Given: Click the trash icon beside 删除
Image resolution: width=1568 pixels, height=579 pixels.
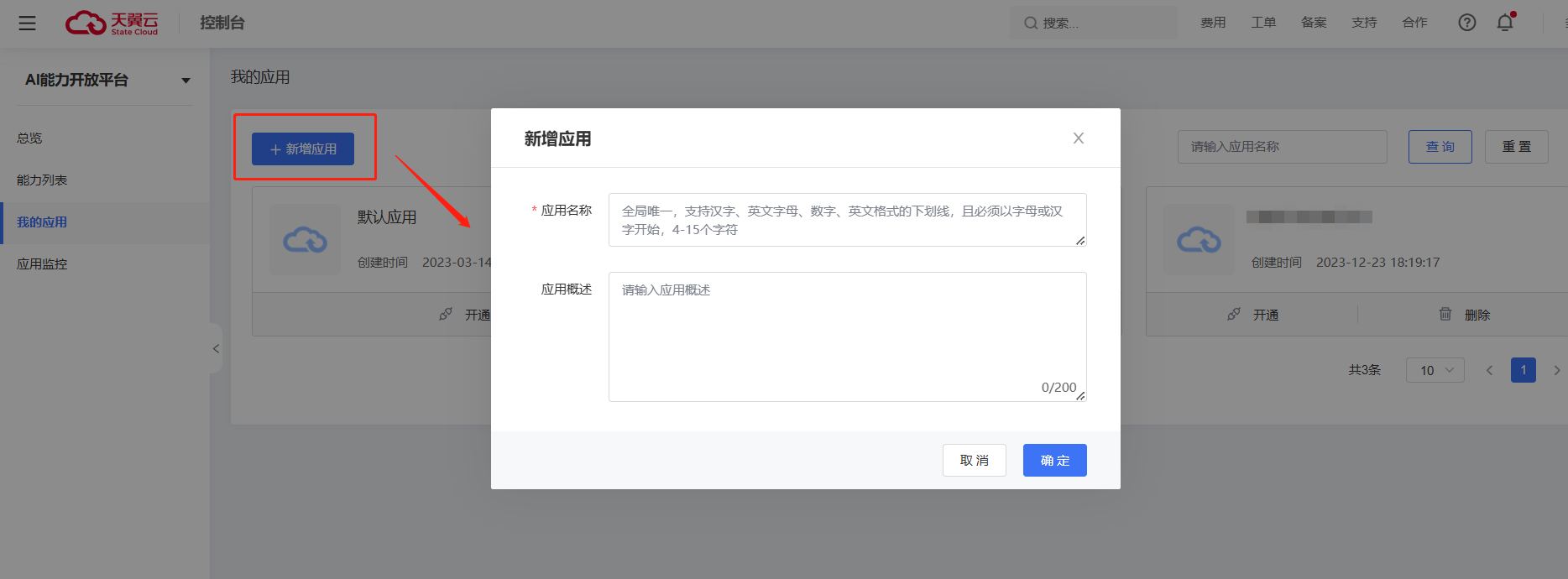Looking at the screenshot, I should click(1445, 314).
